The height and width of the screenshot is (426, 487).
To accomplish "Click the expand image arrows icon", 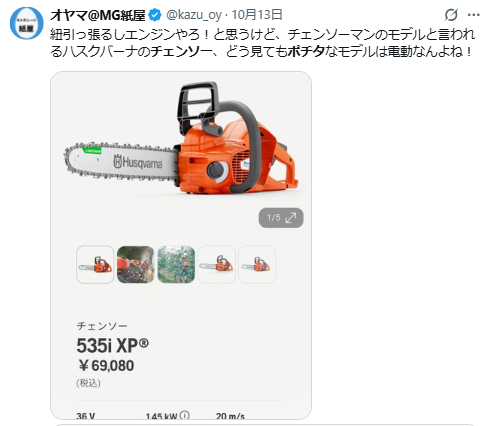I will pyautogui.click(x=291, y=218).
